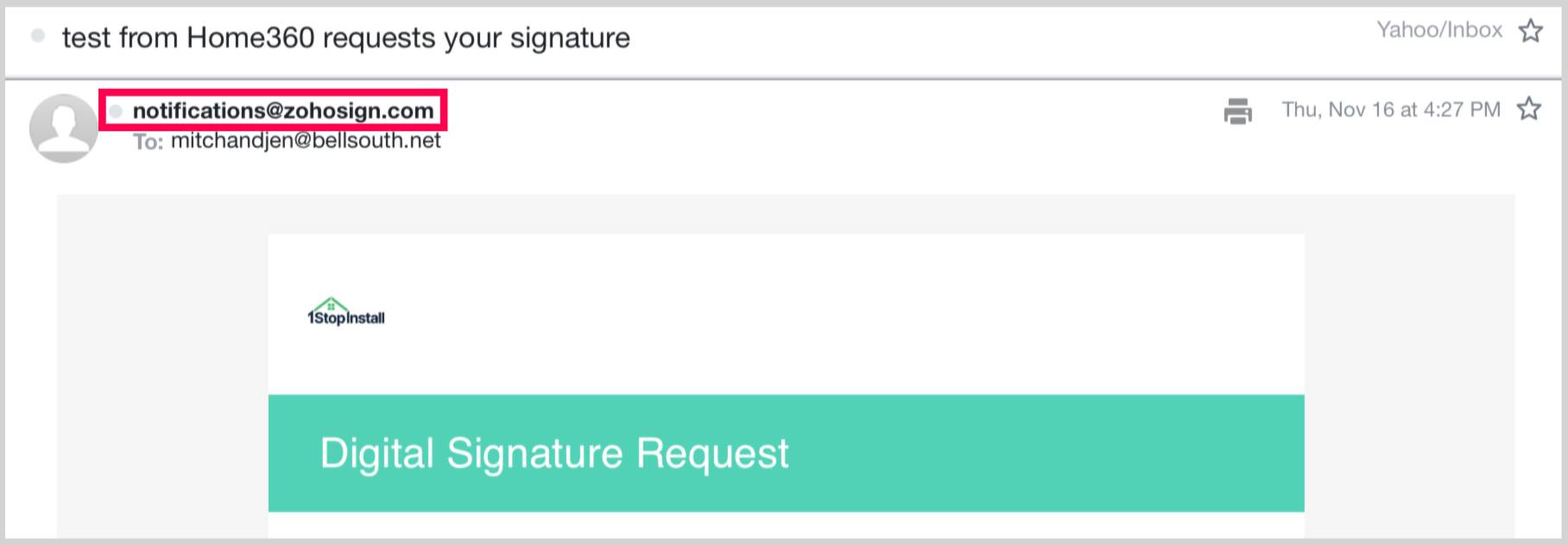This screenshot has width=1568, height=545.
Task: Click the timestamp Thu, Nov 16 at 4:27 PM
Action: tap(1390, 110)
